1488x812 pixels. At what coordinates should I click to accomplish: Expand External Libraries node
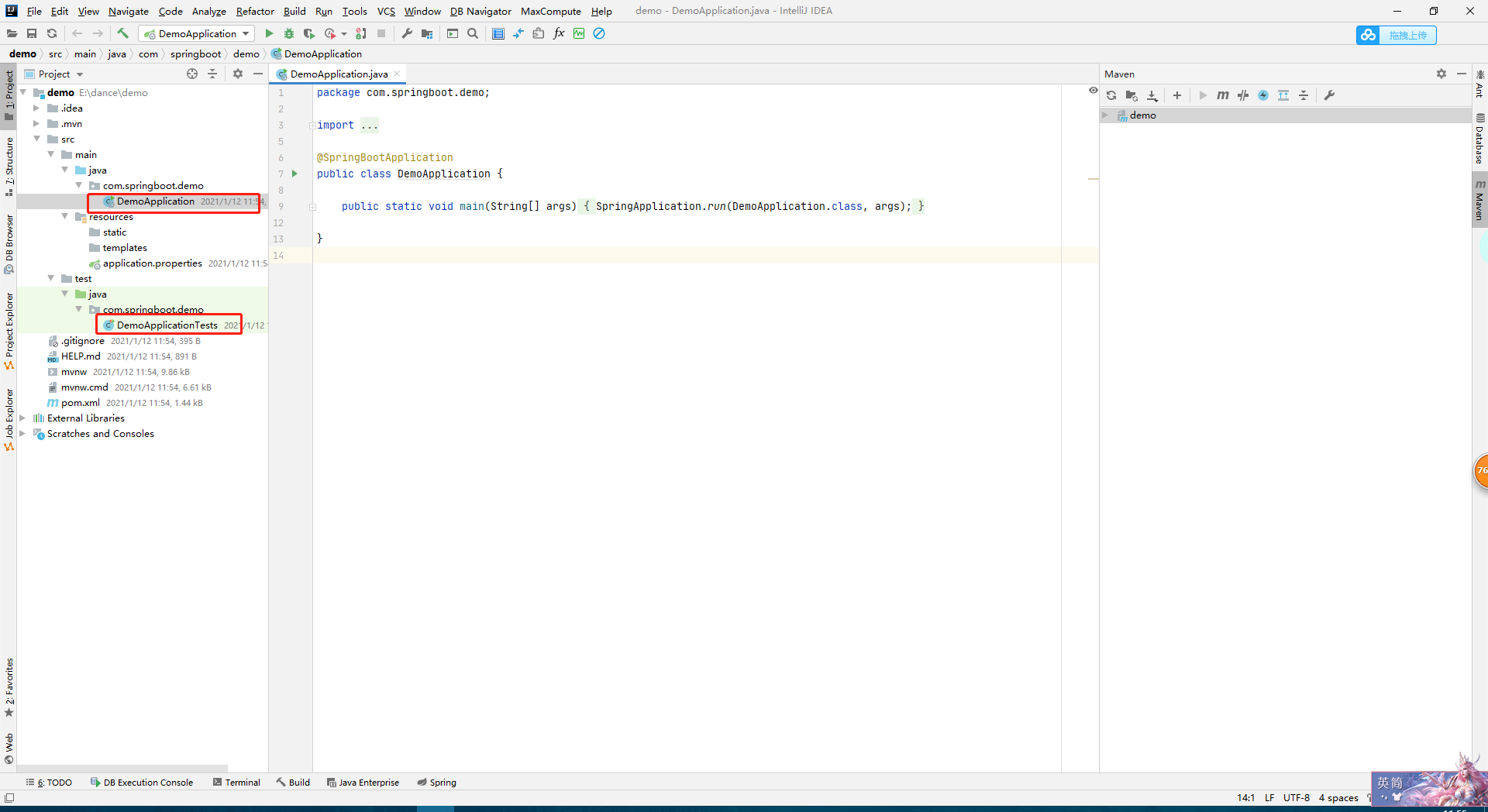pos(22,418)
